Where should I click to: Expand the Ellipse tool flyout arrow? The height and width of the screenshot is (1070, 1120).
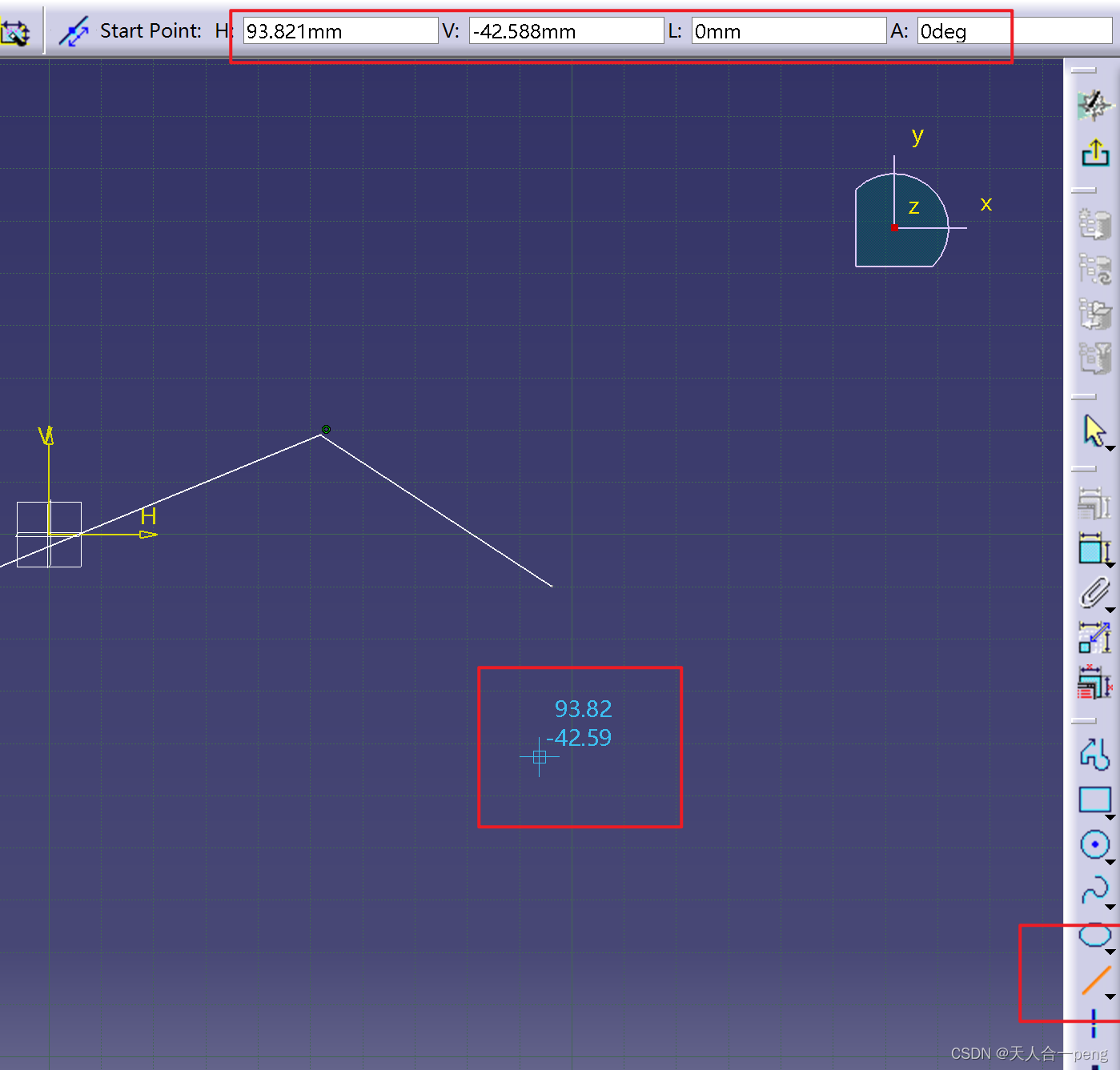click(x=1110, y=952)
